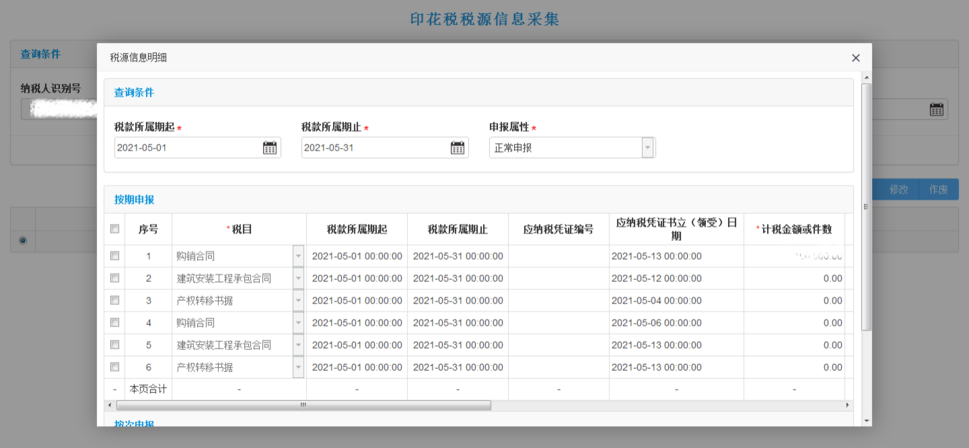Click the 作废 button behind the dialog
Image resolution: width=969 pixels, height=448 pixels.
click(939, 190)
